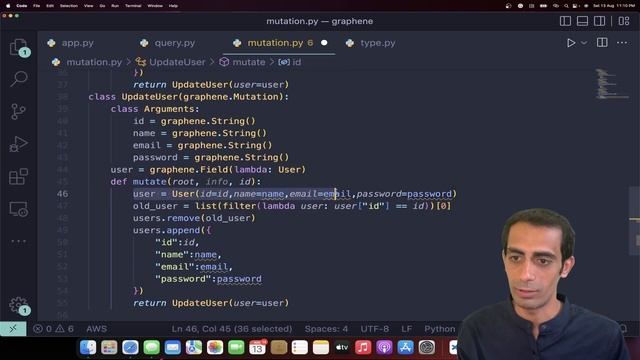Toggle the bottom panel layout button

pos(582,21)
